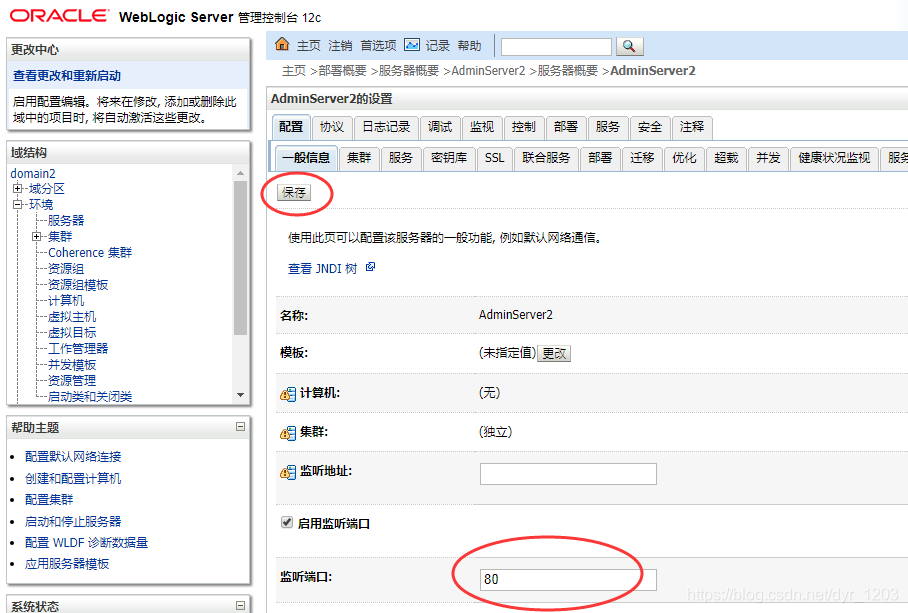Collapse the 系统状态 panel
Viewport: 908px width, 613px height.
coord(240,605)
